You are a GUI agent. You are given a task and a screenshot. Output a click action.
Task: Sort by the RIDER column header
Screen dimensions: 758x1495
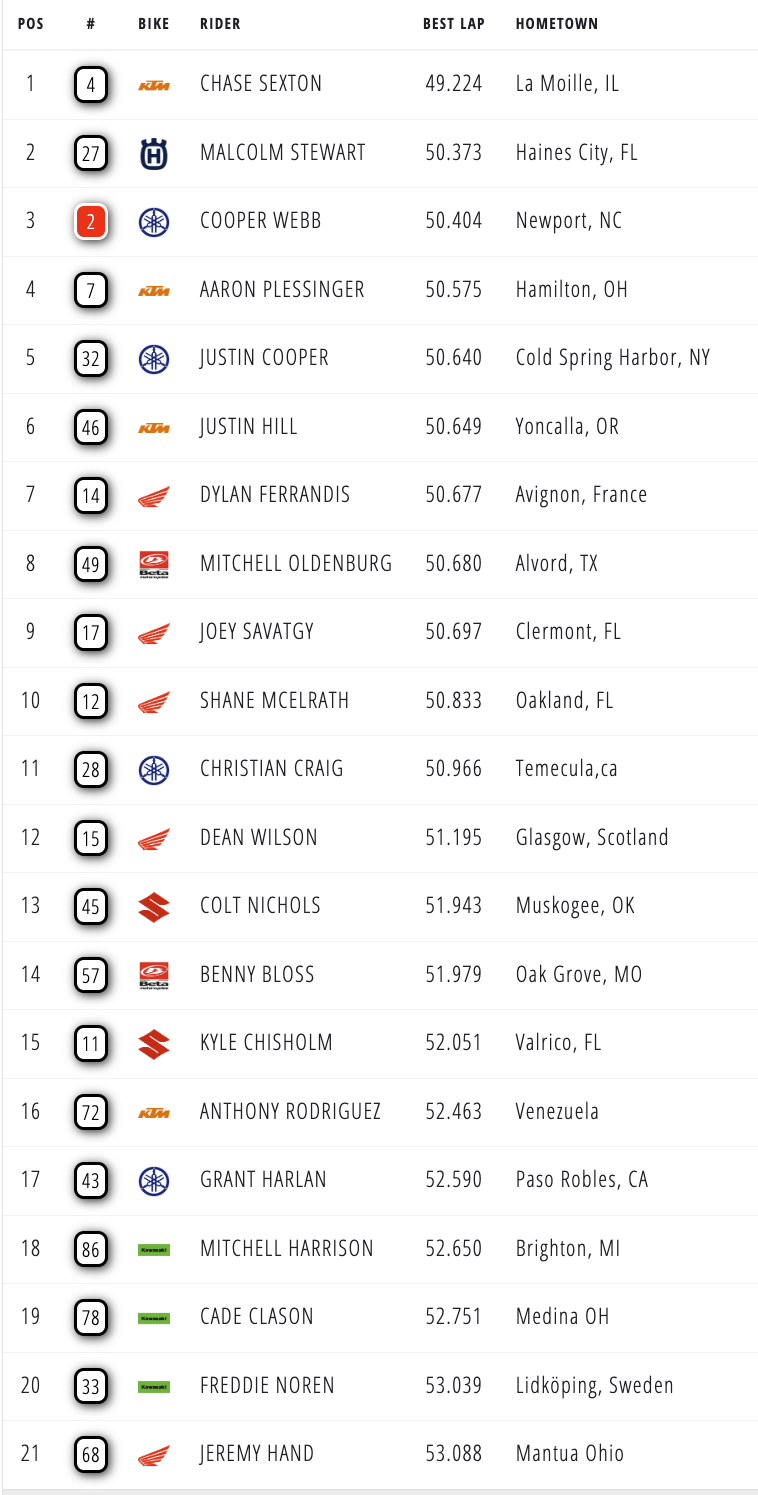coord(220,24)
